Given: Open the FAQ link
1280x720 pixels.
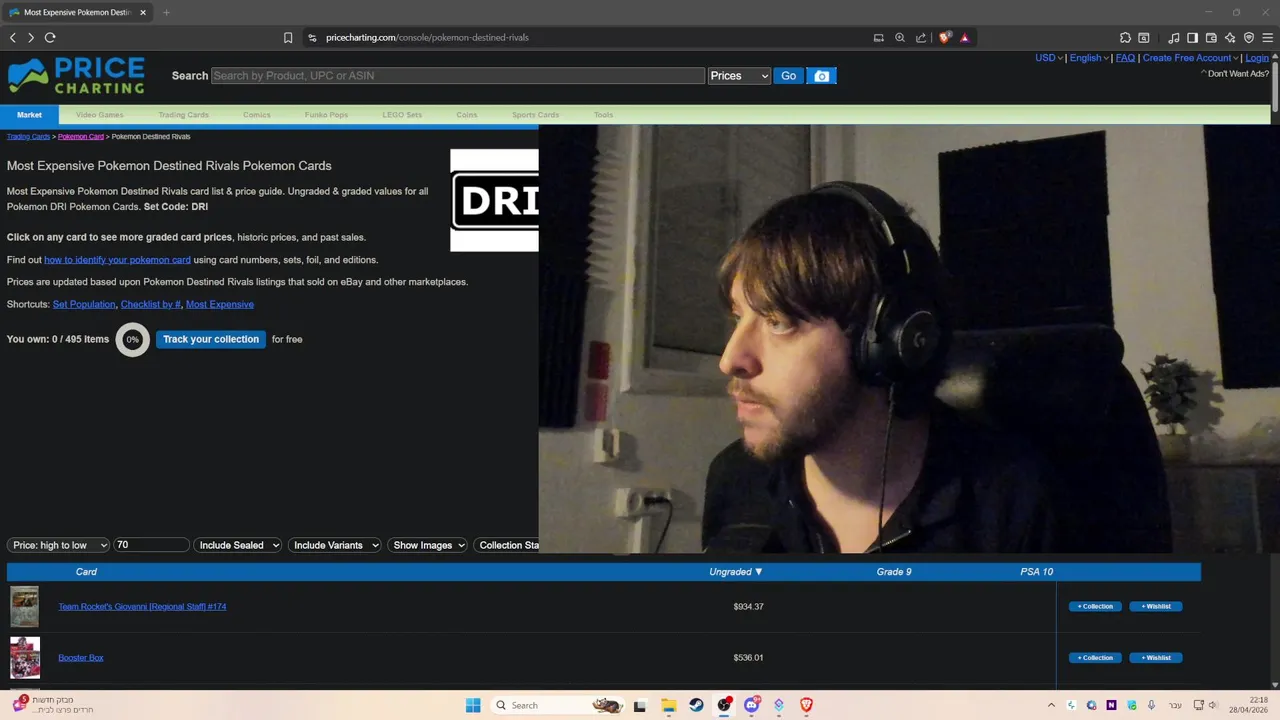Looking at the screenshot, I should (1125, 58).
